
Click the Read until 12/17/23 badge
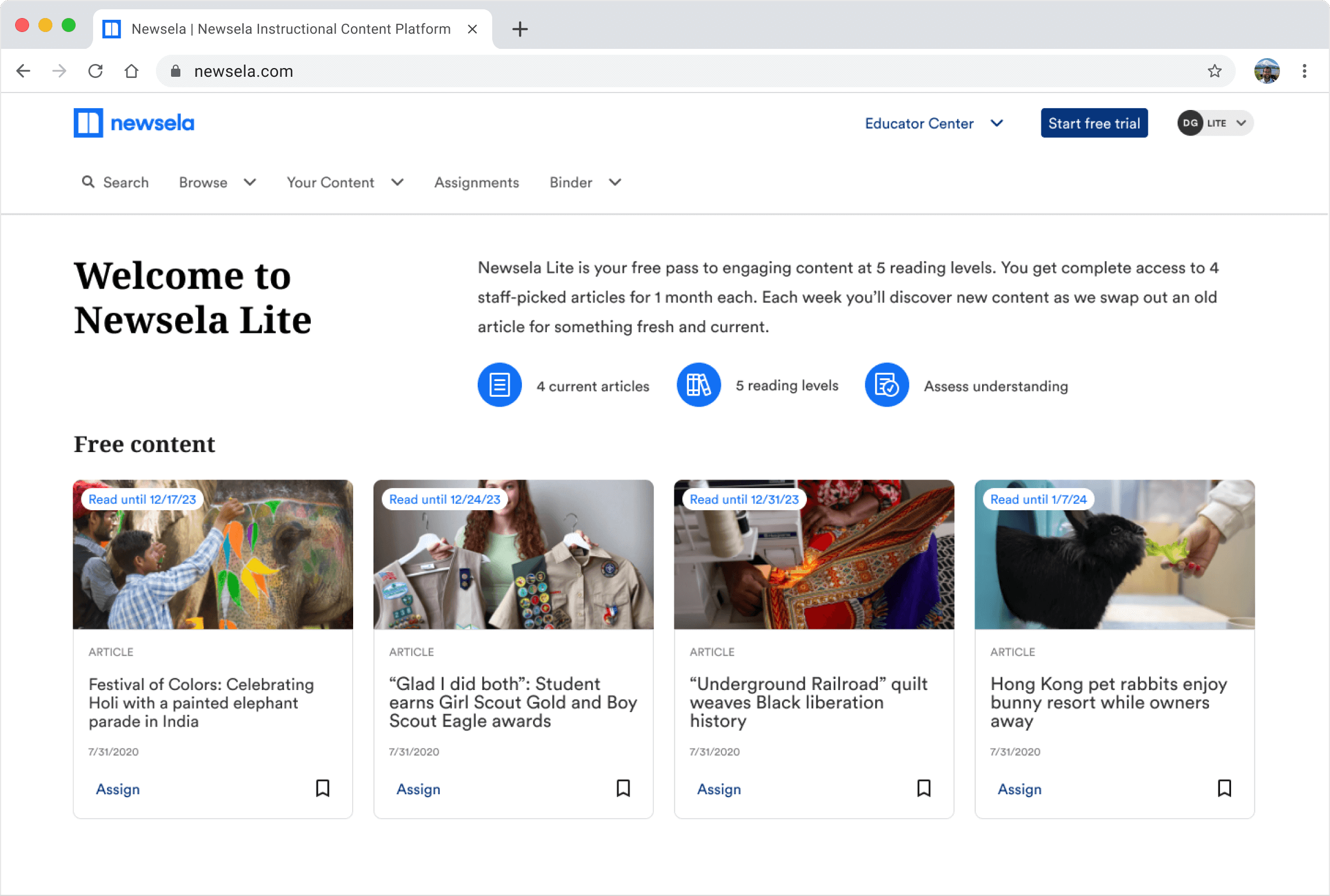click(142, 499)
